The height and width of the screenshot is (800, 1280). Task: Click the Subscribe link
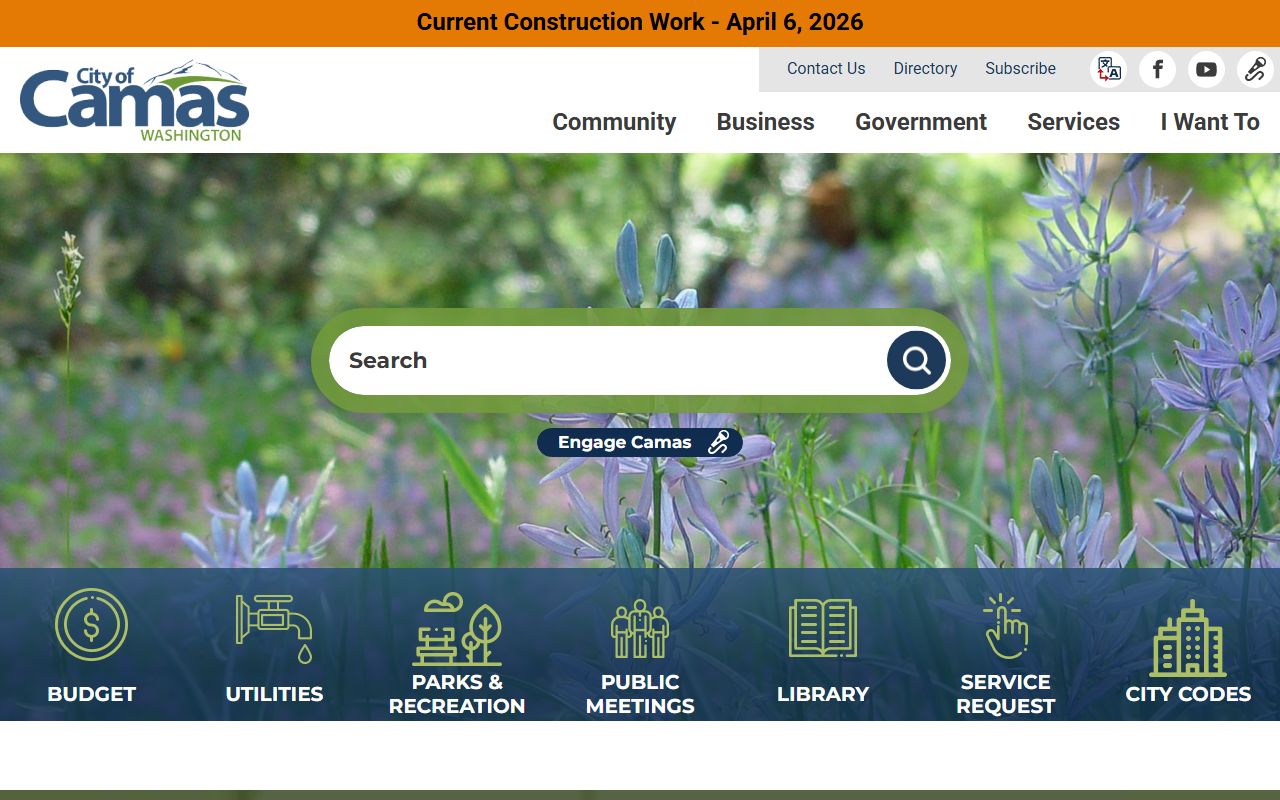[1020, 69]
